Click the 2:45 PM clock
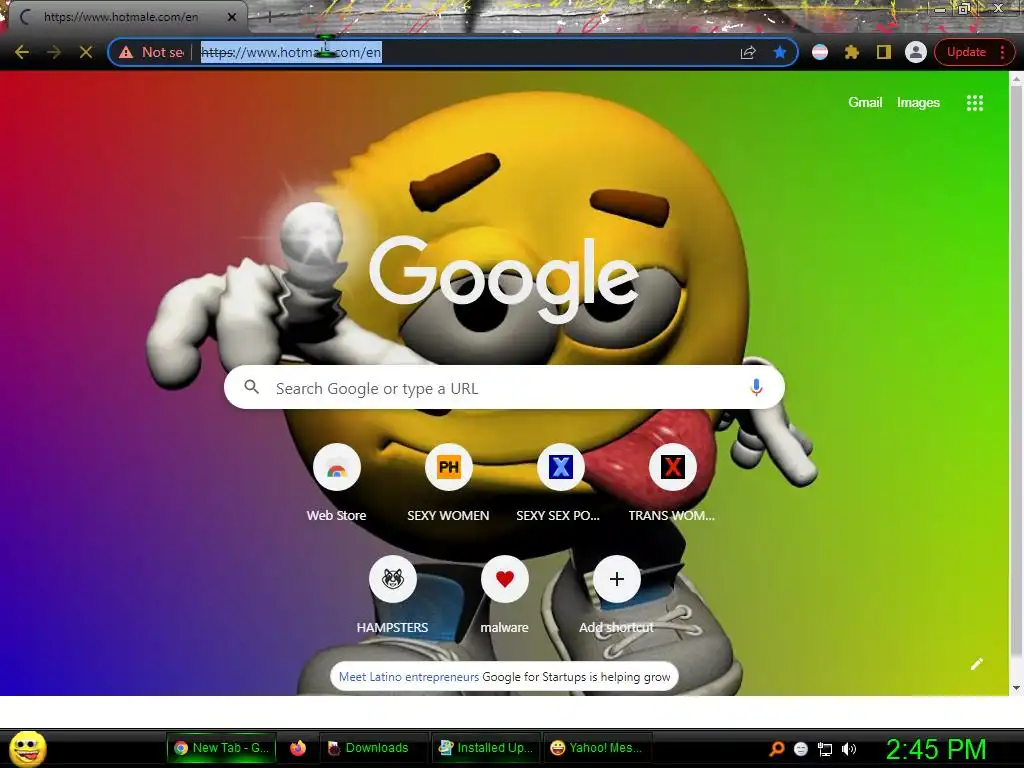Screen dimensions: 1024x768 [935, 748]
